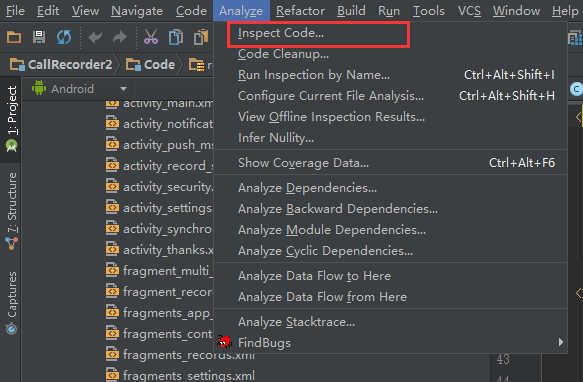Screen dimensions: 583x382
Task: Close the Analyze menu
Action: [241, 11]
